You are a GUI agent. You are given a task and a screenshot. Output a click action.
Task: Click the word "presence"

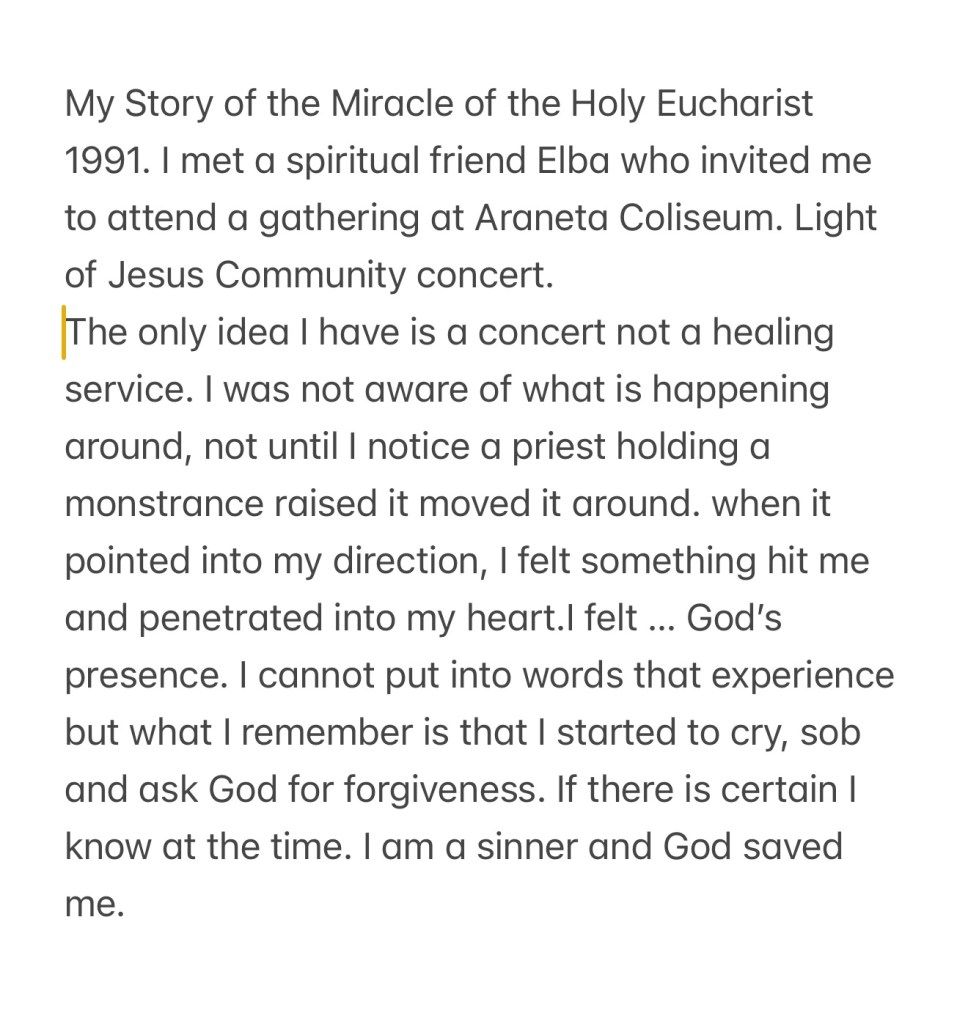tap(140, 676)
